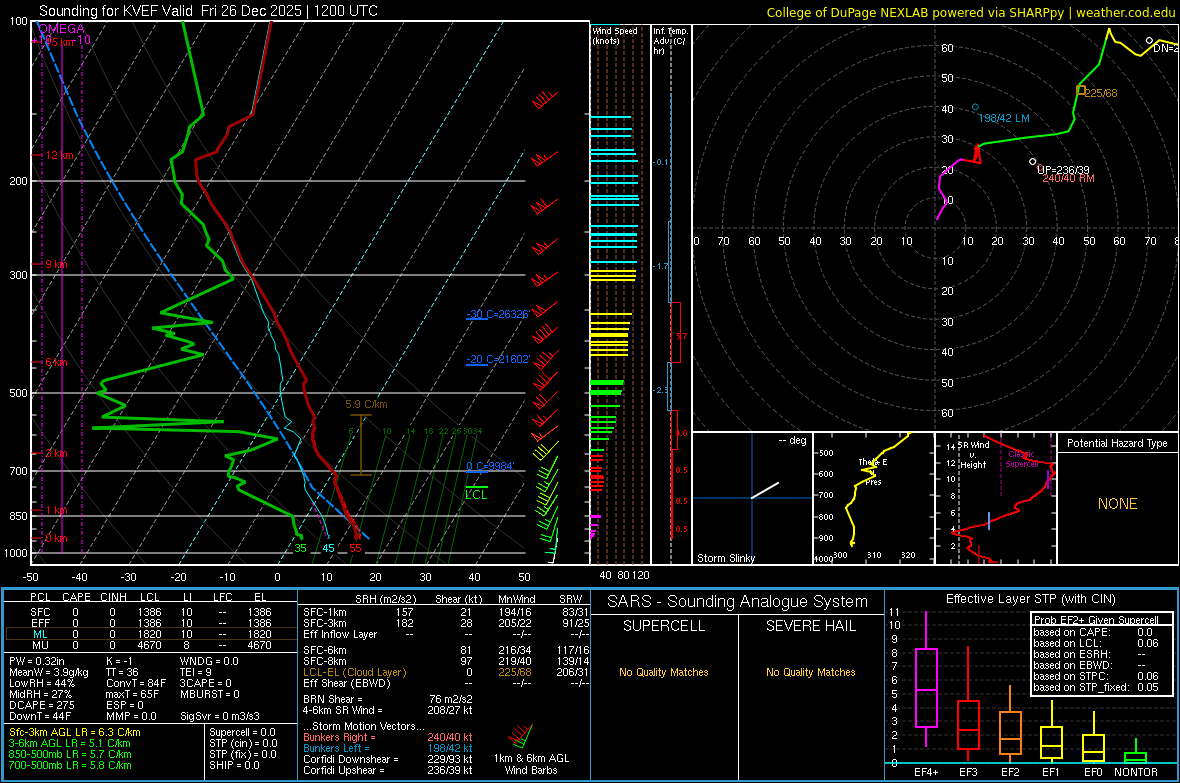Select the -30 C=26326' level label
The height and width of the screenshot is (783, 1180).
click(497, 314)
